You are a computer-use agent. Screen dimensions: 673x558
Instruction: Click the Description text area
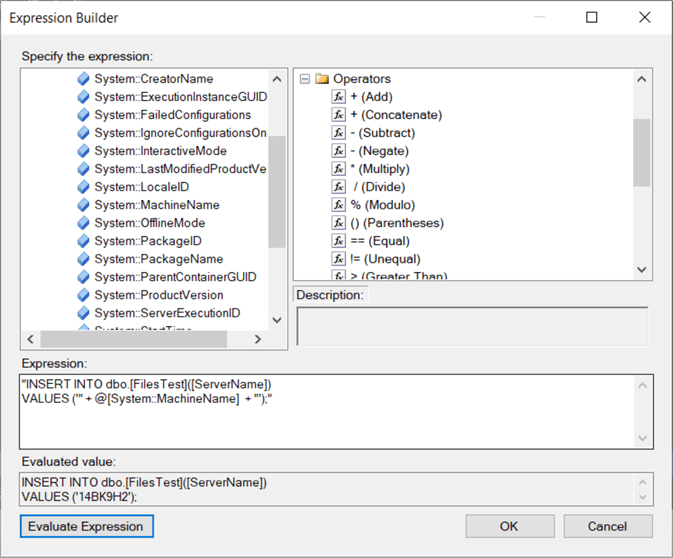pos(473,326)
